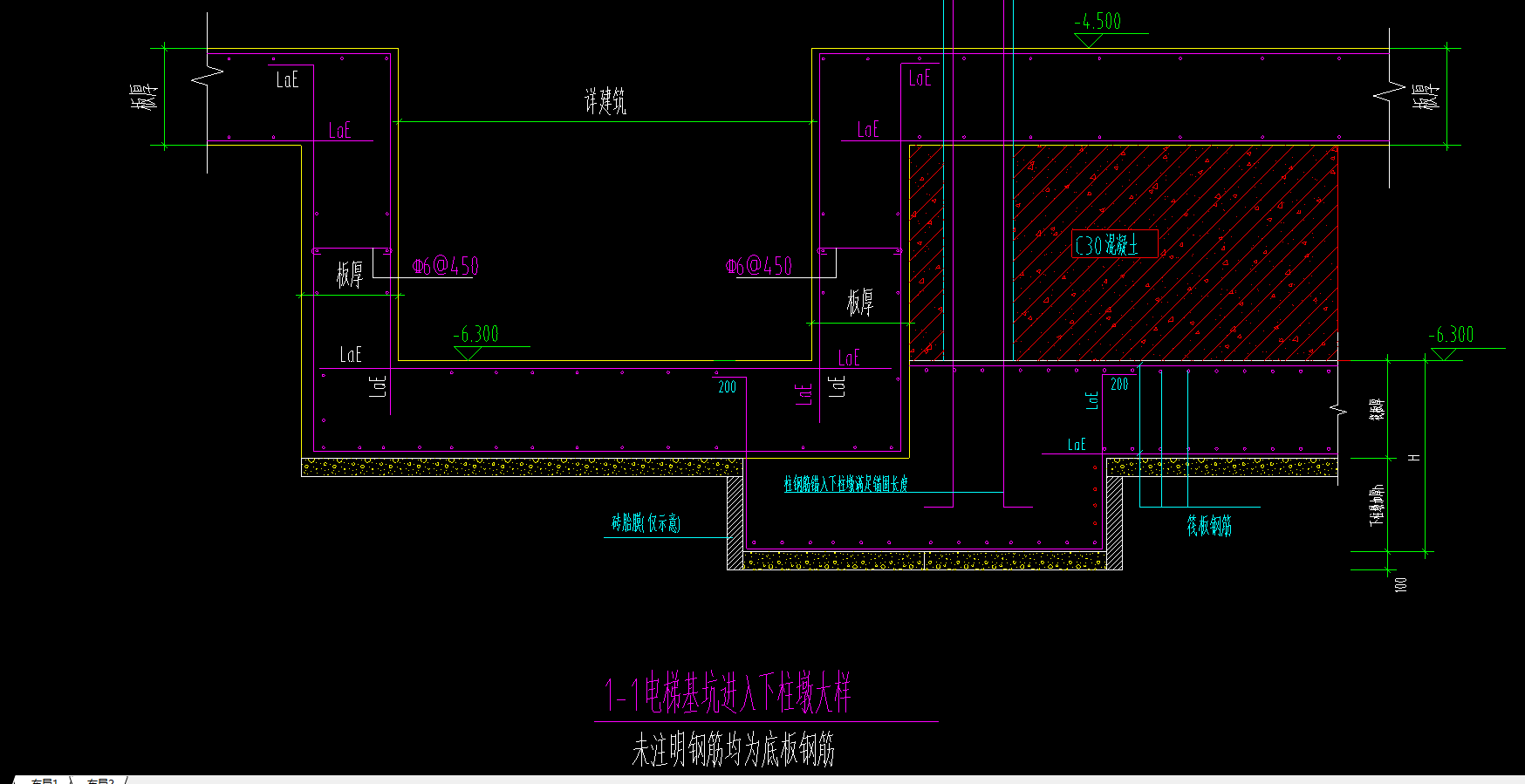The width and height of the screenshot is (1525, 784).
Task: Select the 砖胎膜(仅示意) leader note
Action: click(x=646, y=523)
